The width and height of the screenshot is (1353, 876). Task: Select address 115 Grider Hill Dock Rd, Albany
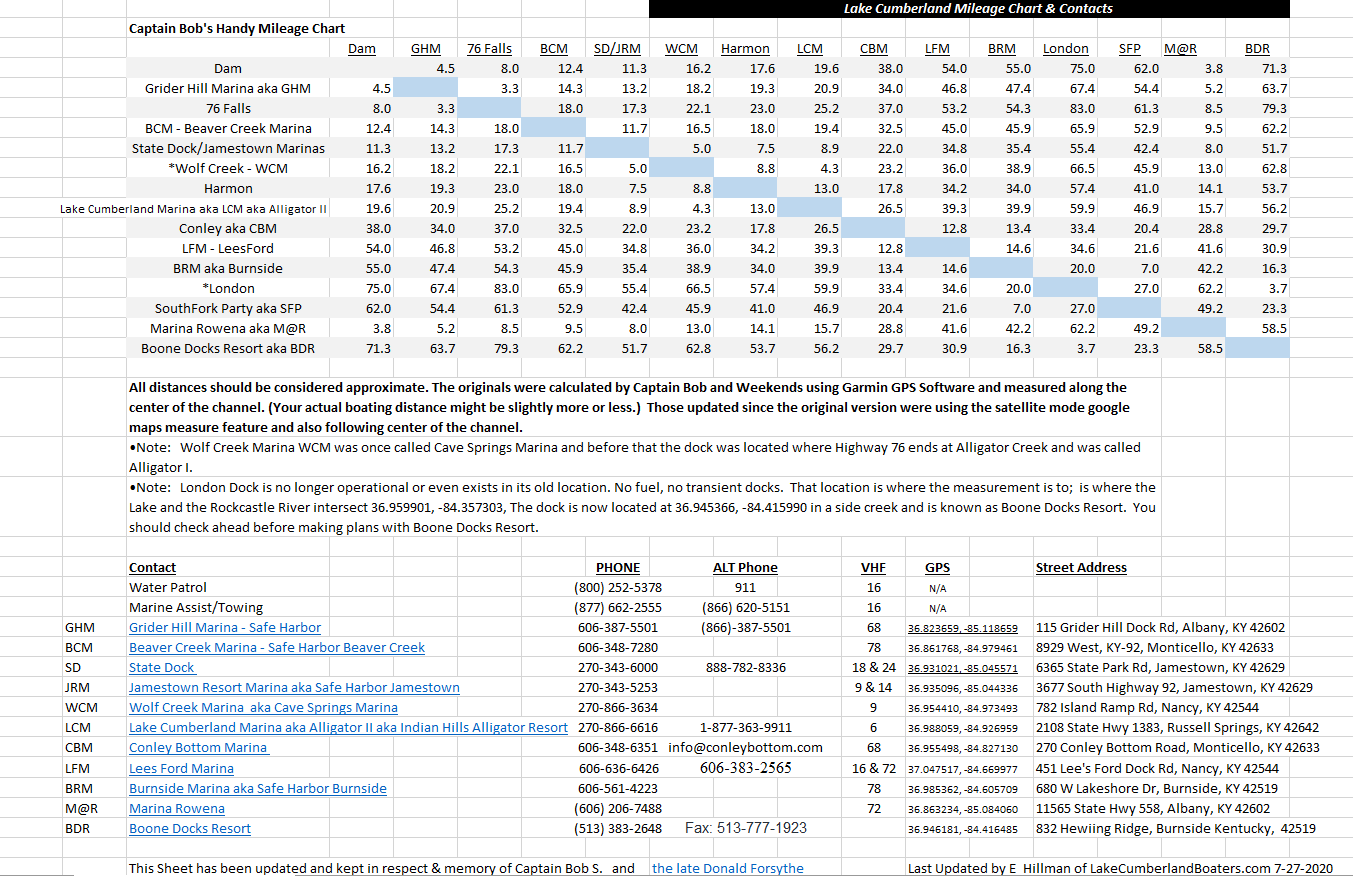pyautogui.click(x=1161, y=628)
